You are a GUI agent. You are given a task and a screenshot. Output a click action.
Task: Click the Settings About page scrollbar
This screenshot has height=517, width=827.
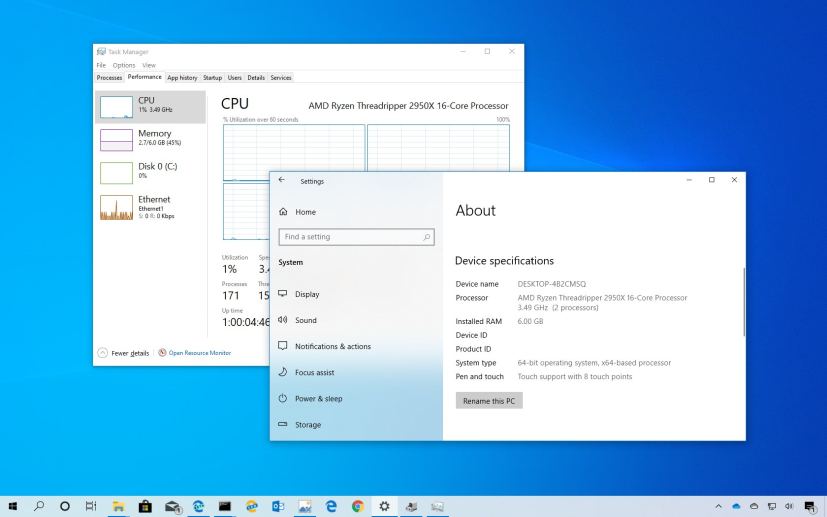click(744, 301)
